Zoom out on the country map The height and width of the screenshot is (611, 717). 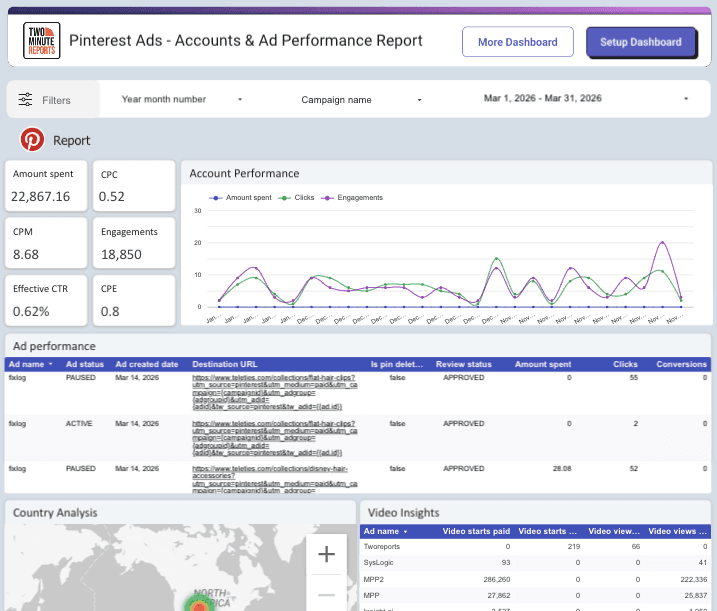click(326, 595)
